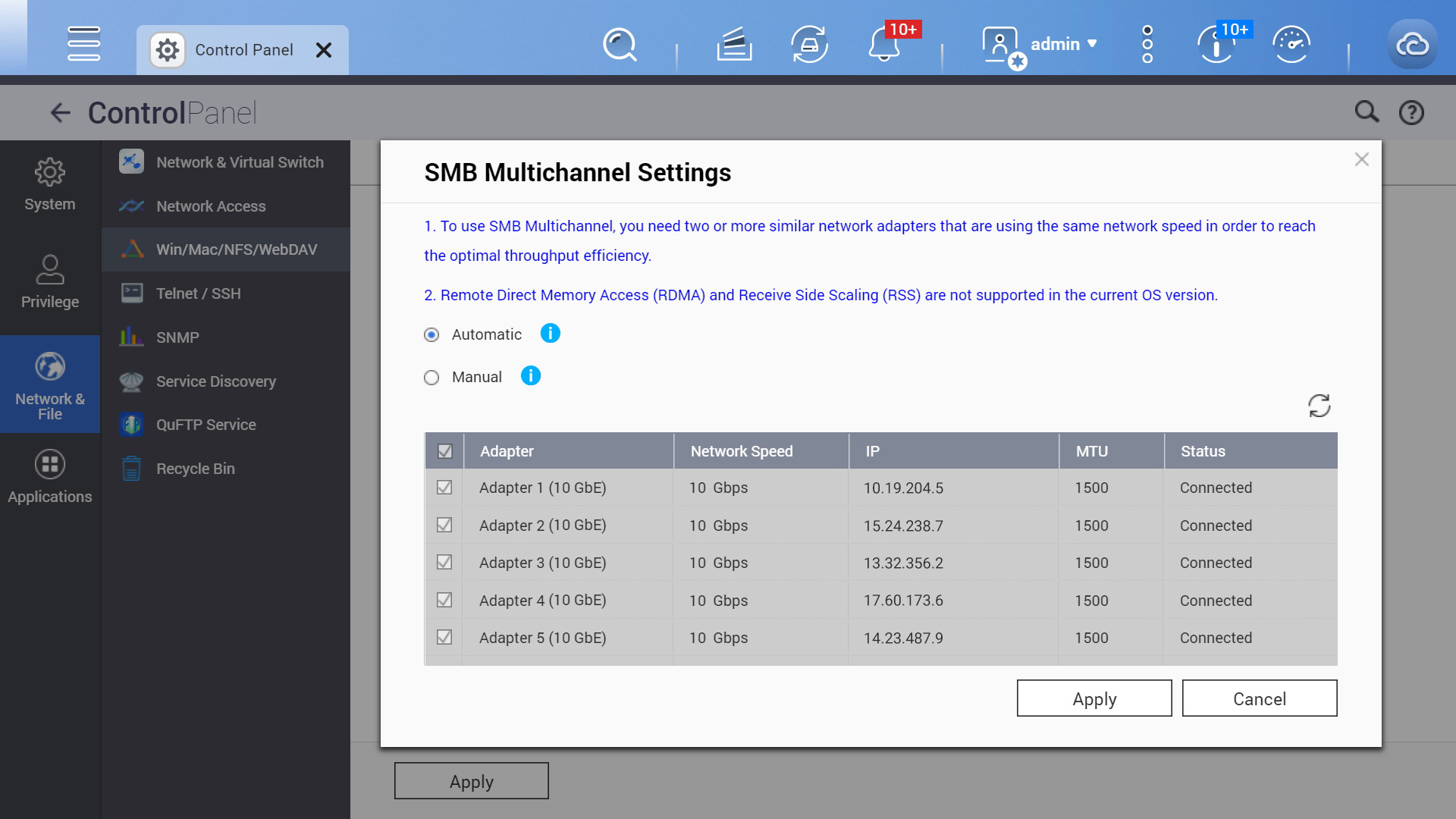Open the dashboard gauge icon
Viewport: 1456px width, 819px height.
pyautogui.click(x=1291, y=45)
